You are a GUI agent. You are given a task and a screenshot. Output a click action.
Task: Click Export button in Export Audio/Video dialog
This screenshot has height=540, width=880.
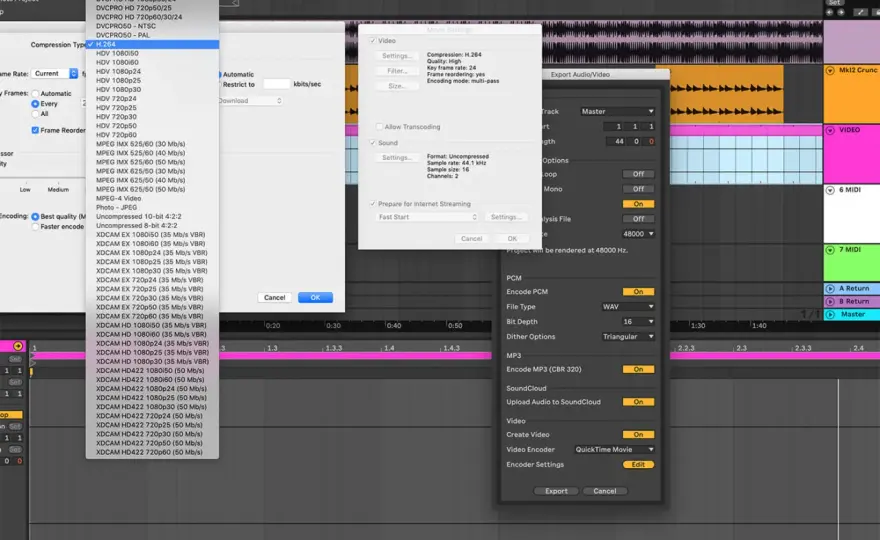point(556,491)
